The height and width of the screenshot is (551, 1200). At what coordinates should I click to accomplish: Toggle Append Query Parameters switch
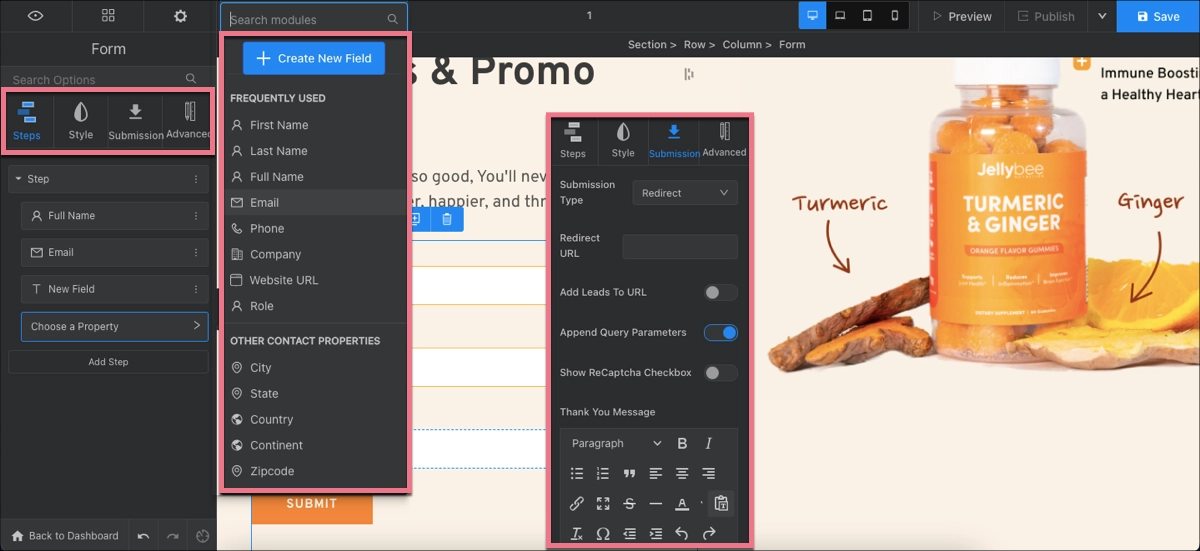[x=720, y=333]
